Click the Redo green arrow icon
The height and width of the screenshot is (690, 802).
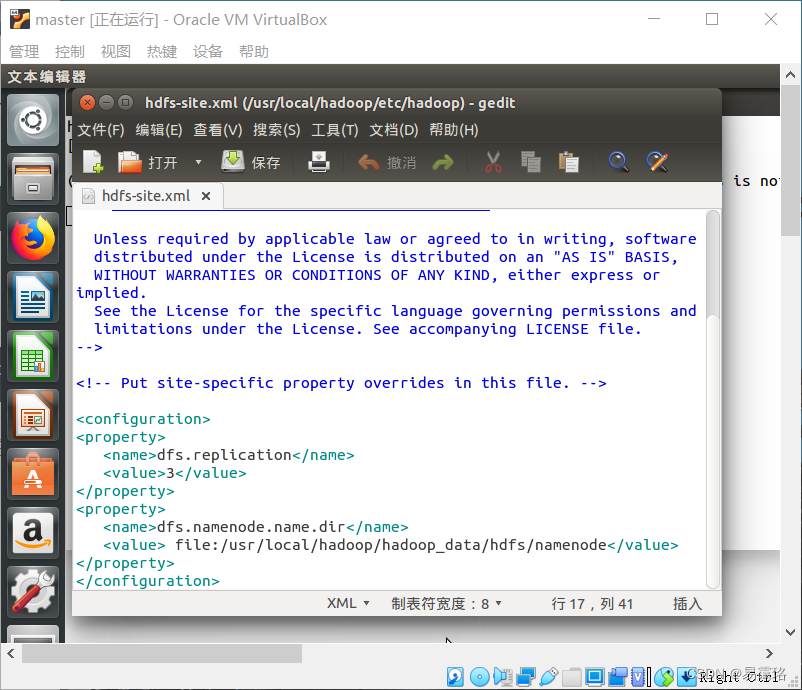[443, 163]
